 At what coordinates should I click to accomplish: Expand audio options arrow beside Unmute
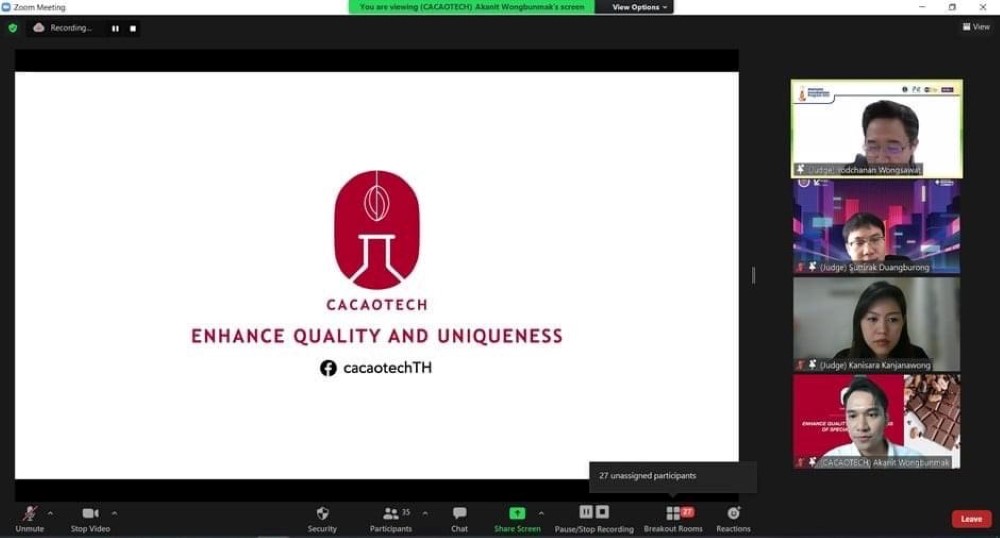point(50,513)
